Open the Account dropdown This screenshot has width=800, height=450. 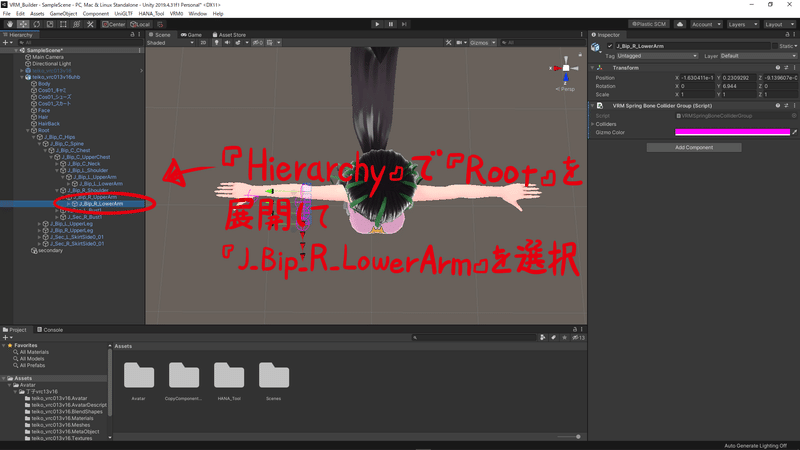click(706, 24)
